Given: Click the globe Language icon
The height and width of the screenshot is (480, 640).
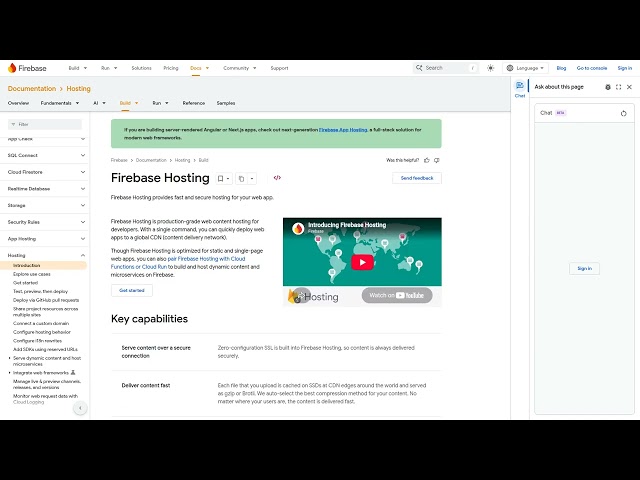Looking at the screenshot, I should tap(510, 68).
